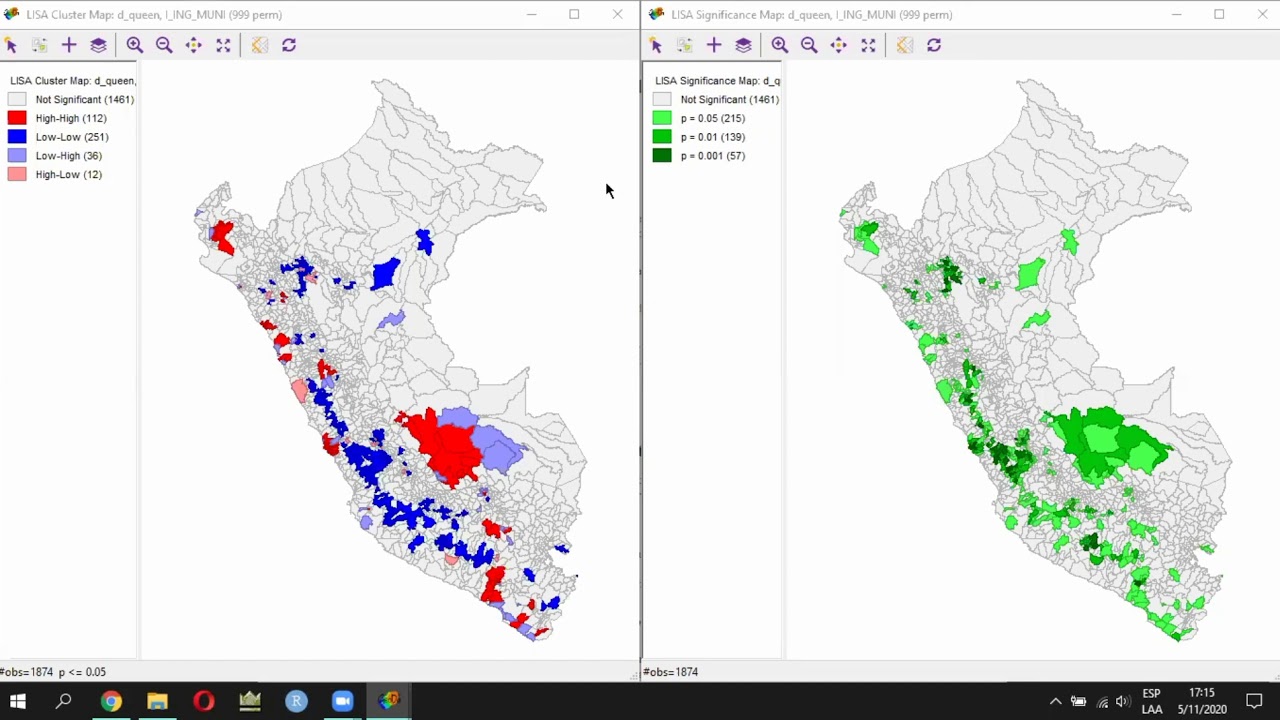This screenshot has width=1280, height=720.
Task: Click the Low-Low blue legend swatch
Action: 17,137
